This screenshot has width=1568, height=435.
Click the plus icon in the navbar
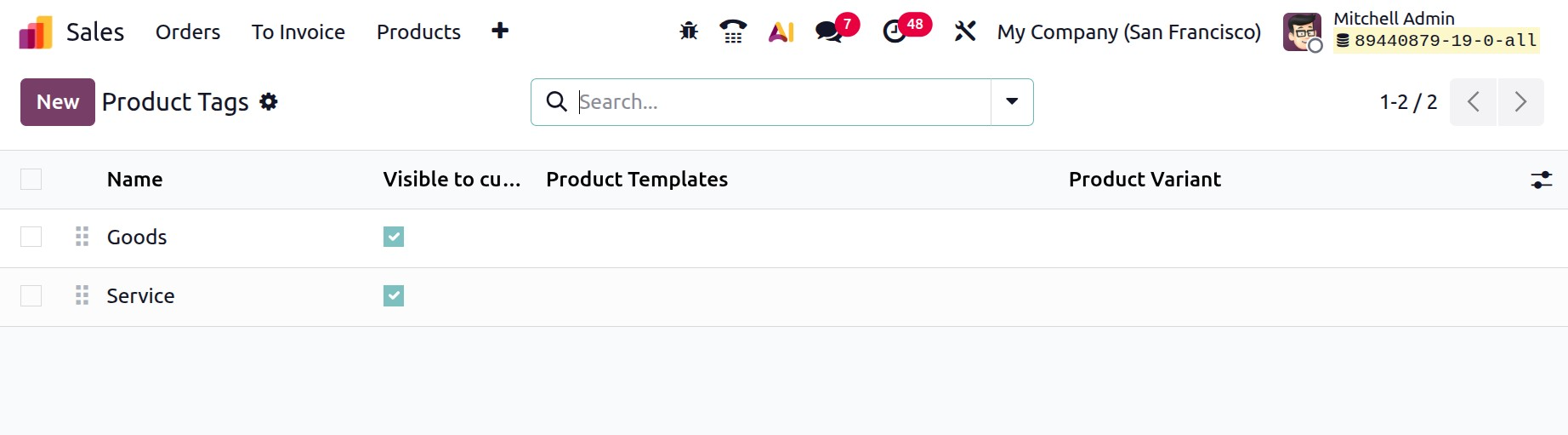click(x=500, y=31)
